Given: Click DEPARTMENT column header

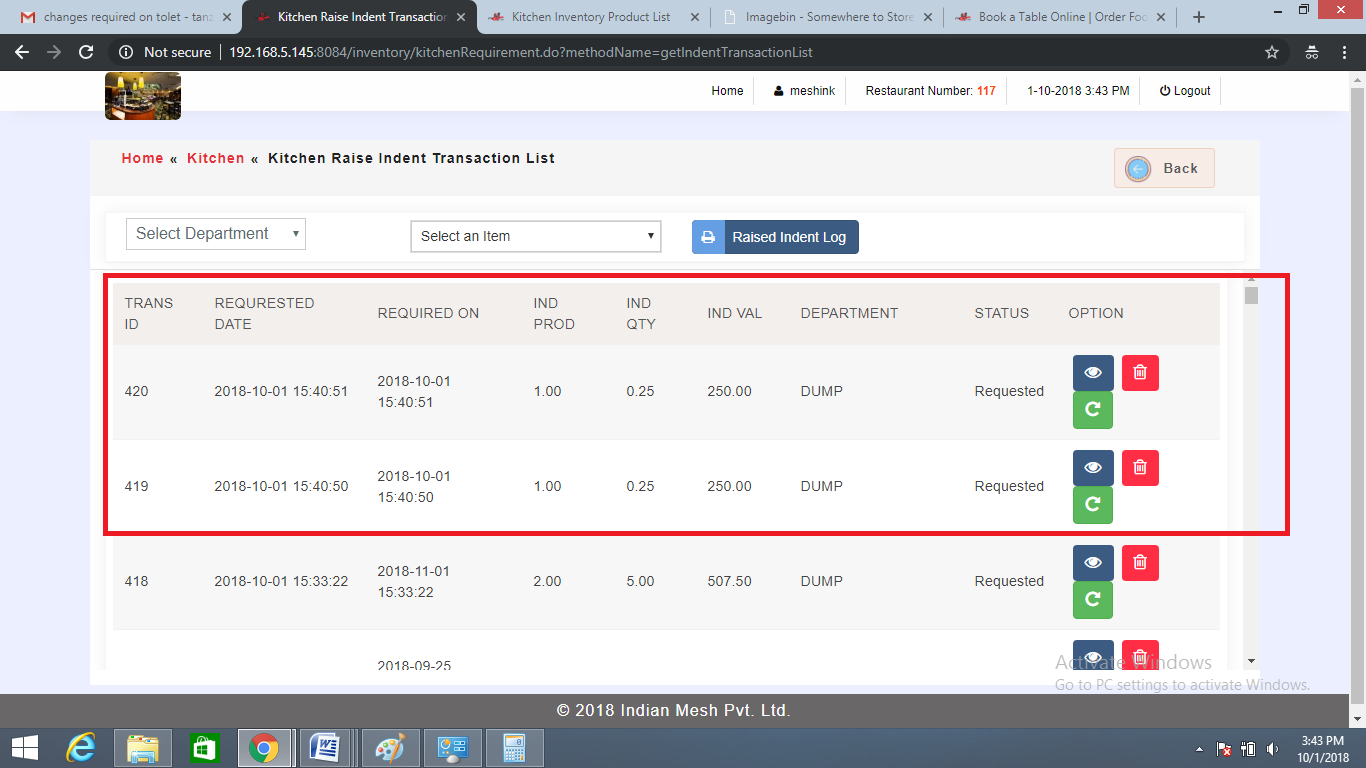Looking at the screenshot, I should click(x=849, y=313).
